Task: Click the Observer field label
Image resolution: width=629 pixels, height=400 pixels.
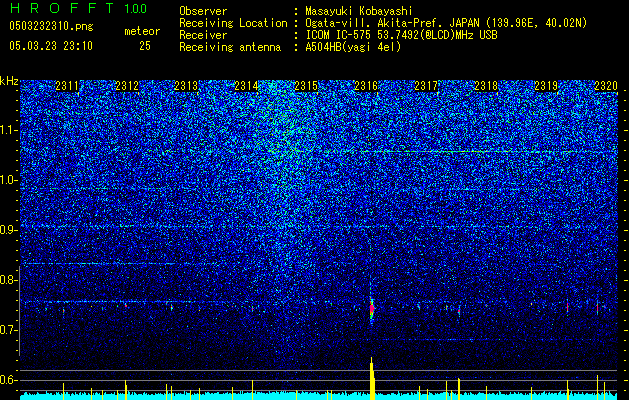Action: pos(203,11)
